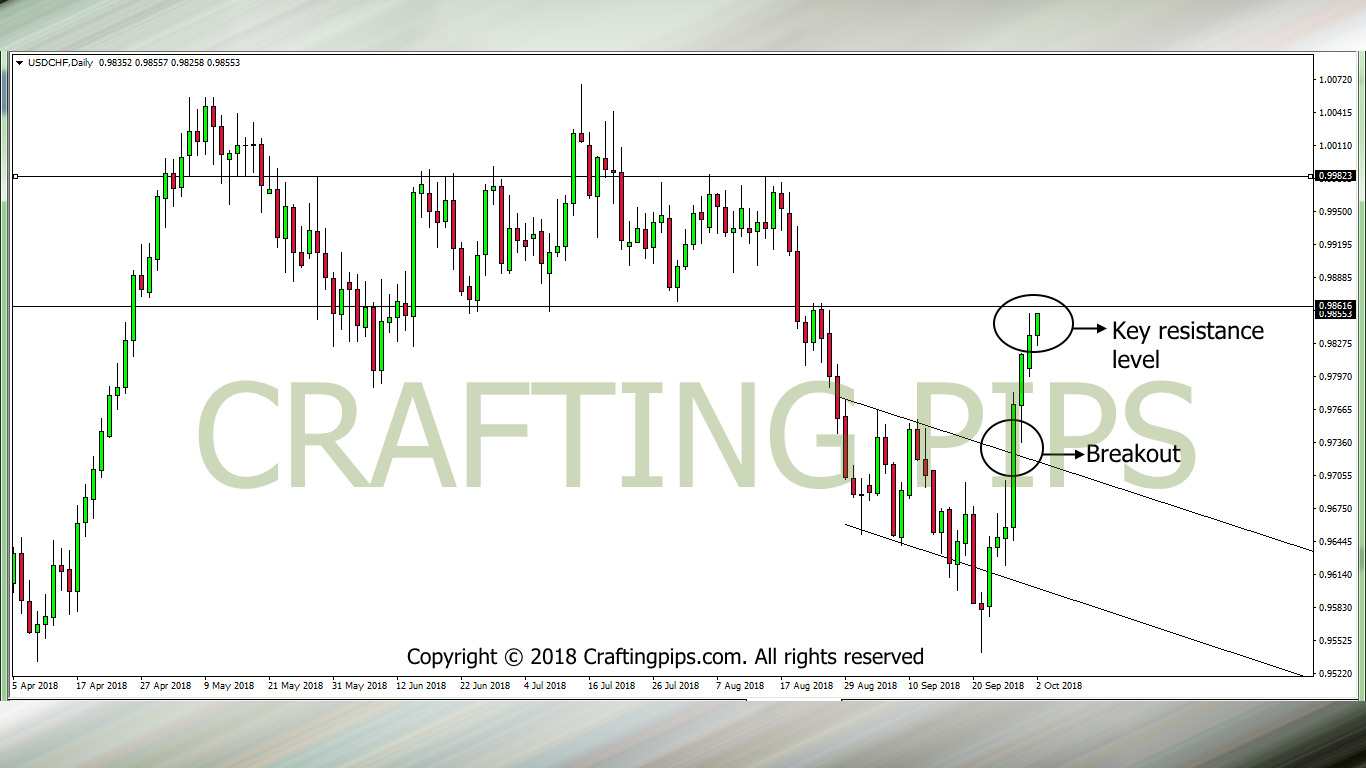The height and width of the screenshot is (768, 1366).
Task: Click the '27 Apr 2018' date axis label
Action: pyautogui.click(x=166, y=686)
